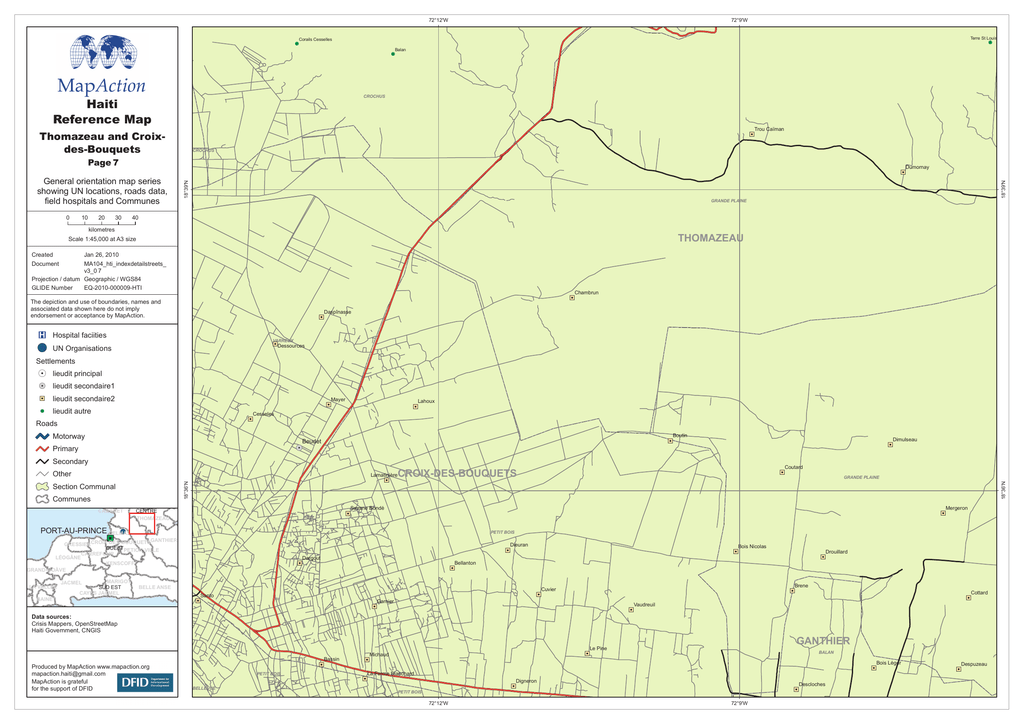Click the CROIX-DES-BOUQUETS commune label on map
This screenshot has width=1024, height=724.
457,473
